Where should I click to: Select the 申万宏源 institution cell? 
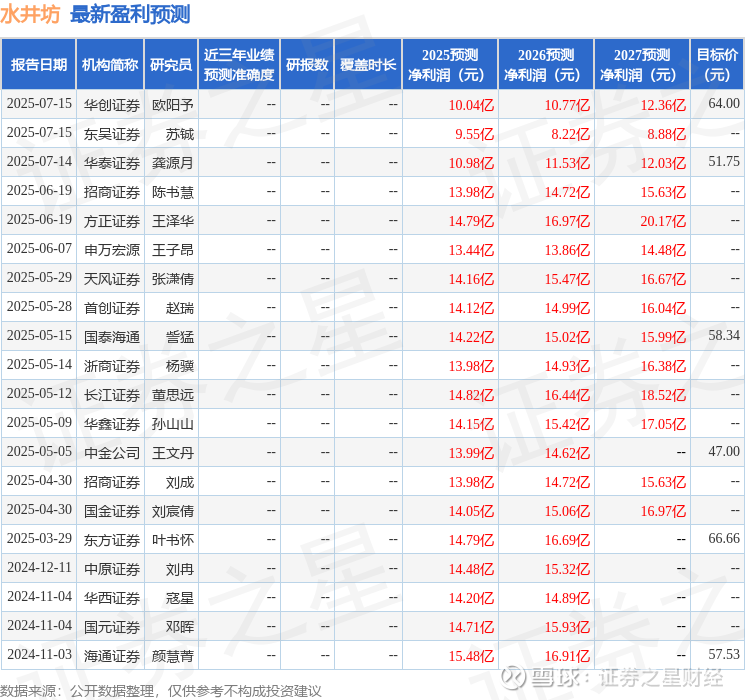(x=112, y=250)
